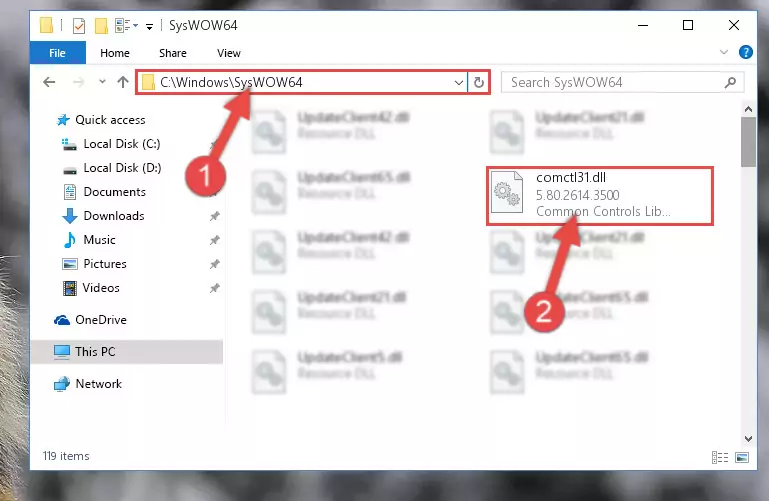Open Local Disk (C:) in the sidebar
The width and height of the screenshot is (769, 501).
point(111,144)
